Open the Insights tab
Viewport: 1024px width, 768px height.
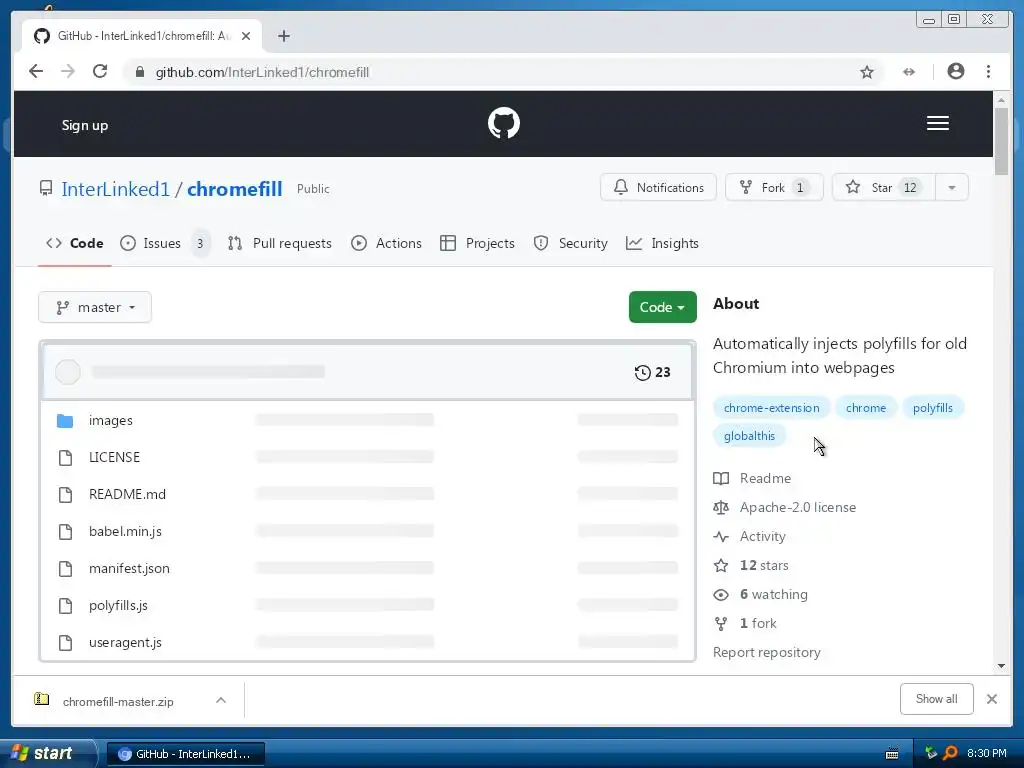662,244
